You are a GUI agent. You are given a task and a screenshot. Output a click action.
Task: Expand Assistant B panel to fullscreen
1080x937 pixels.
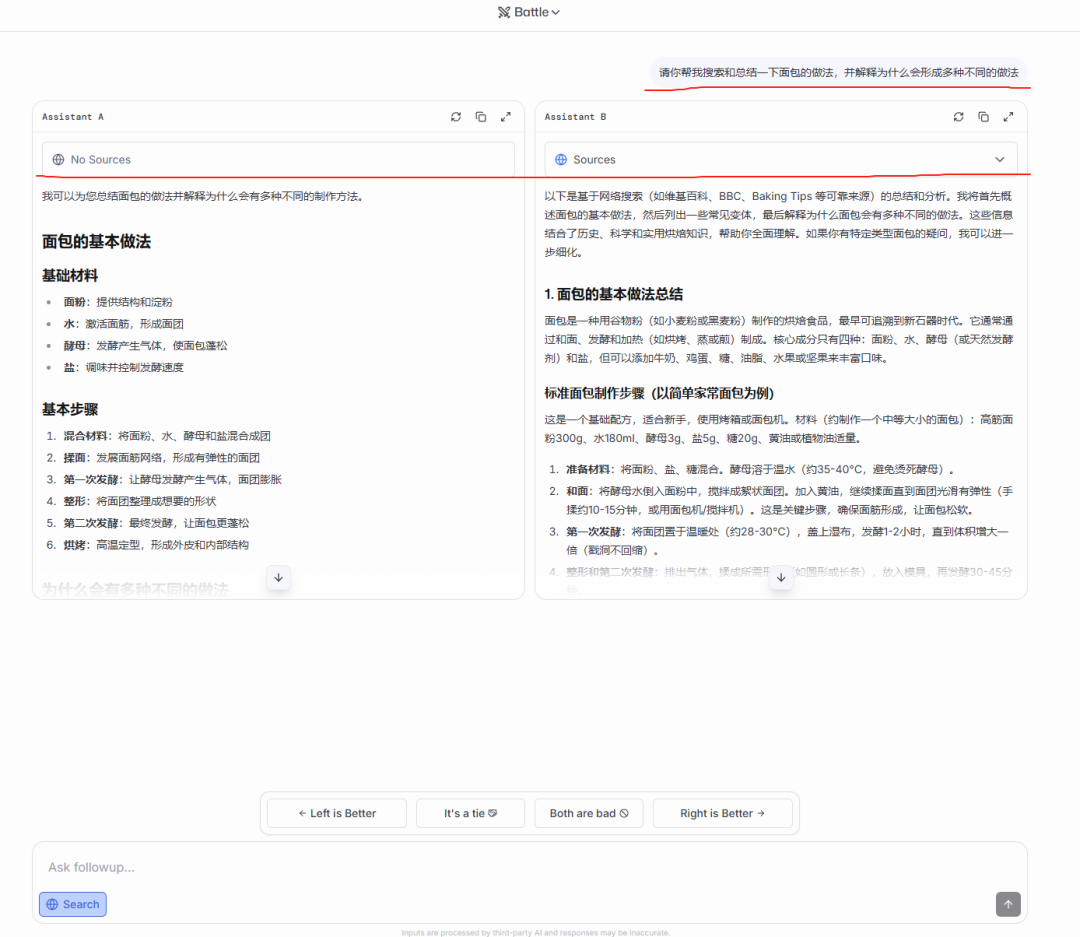tap(1009, 117)
